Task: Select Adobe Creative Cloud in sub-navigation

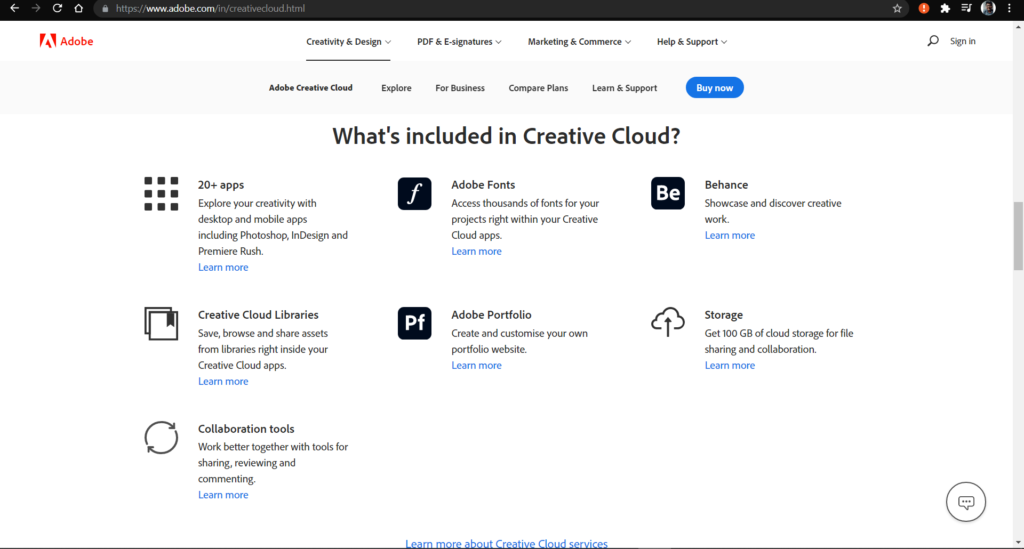Action: [x=311, y=87]
